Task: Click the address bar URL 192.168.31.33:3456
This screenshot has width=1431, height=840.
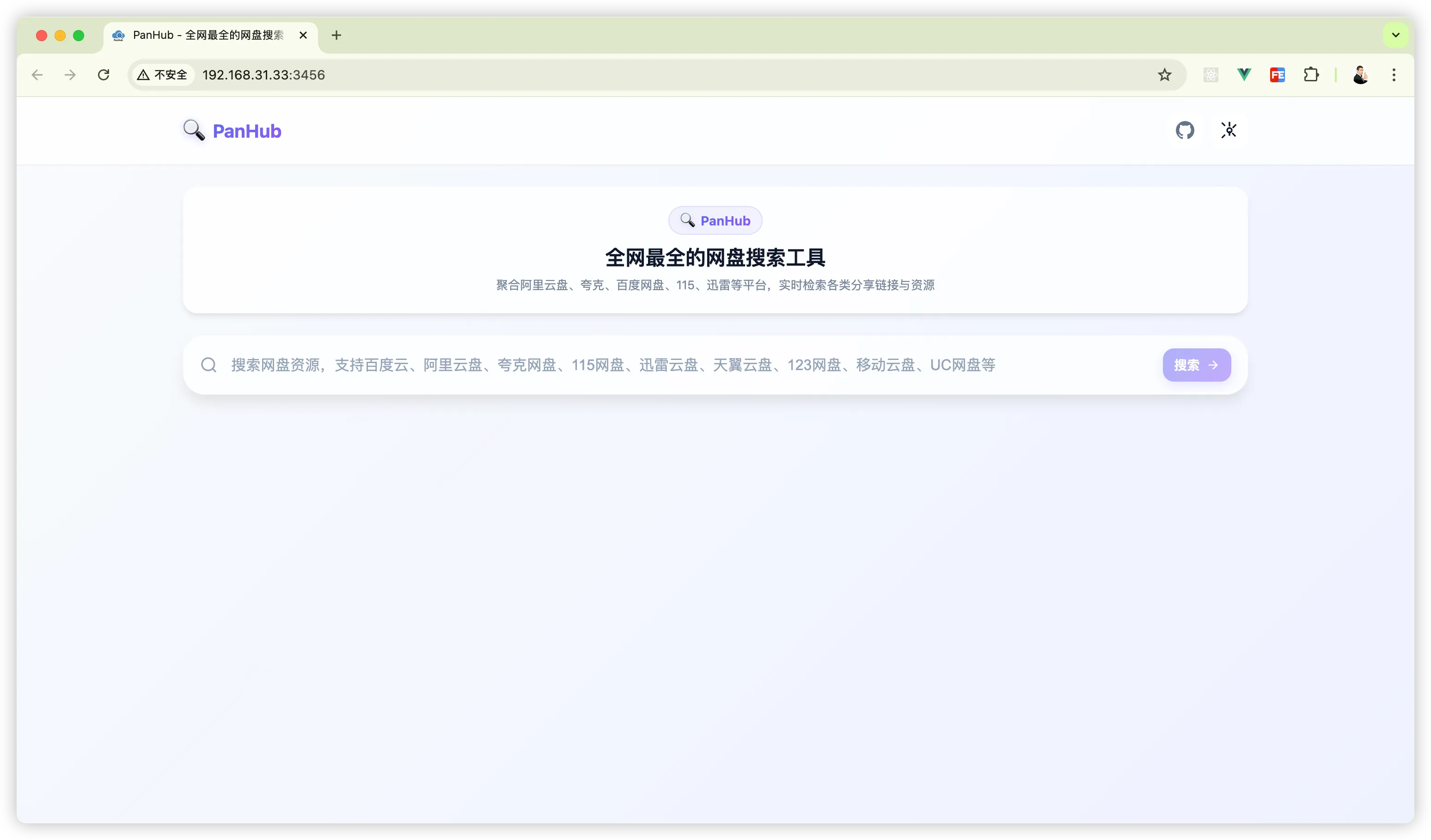Action: pyautogui.click(x=263, y=75)
